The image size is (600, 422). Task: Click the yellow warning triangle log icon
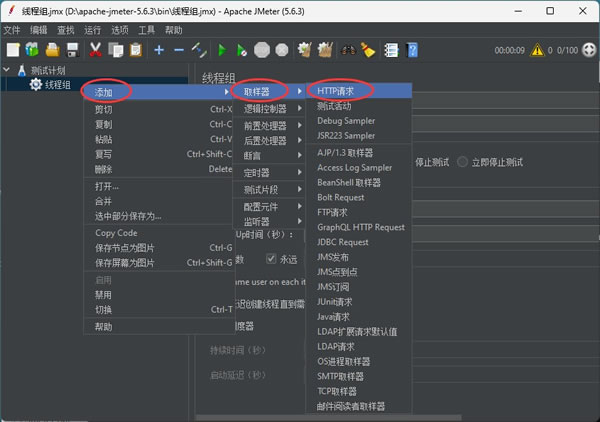537,50
